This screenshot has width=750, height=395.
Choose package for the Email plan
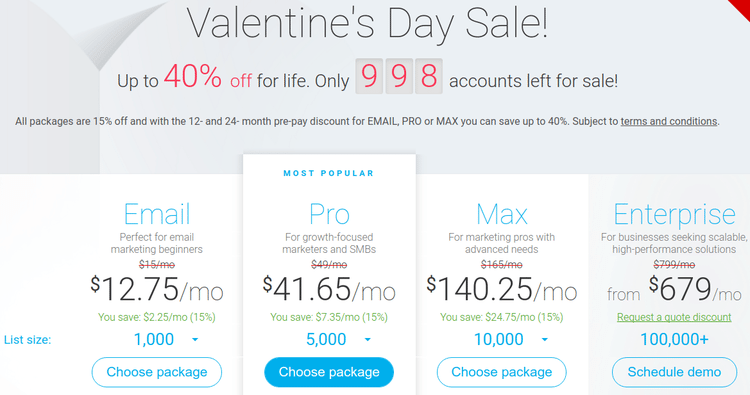point(157,372)
